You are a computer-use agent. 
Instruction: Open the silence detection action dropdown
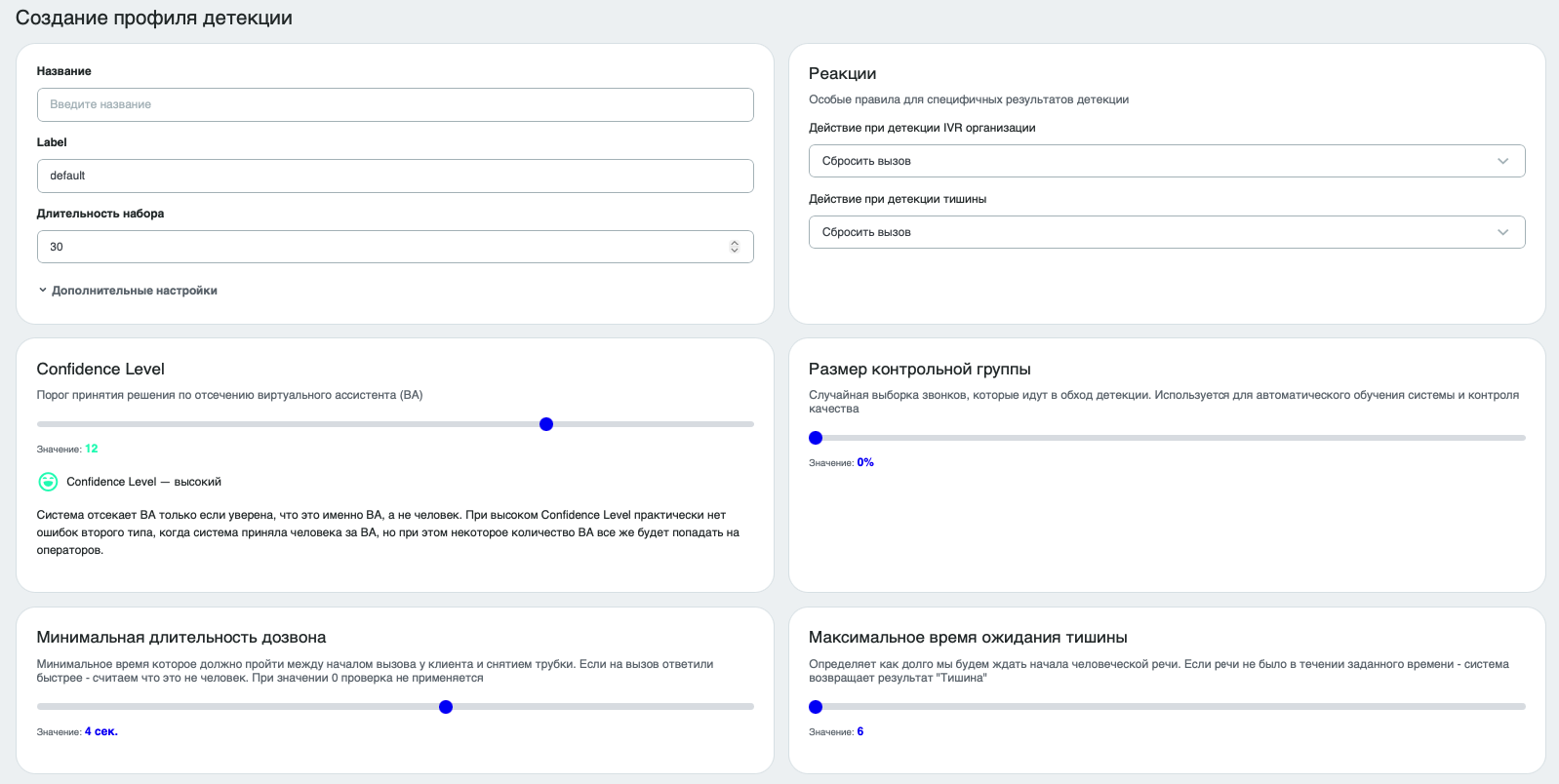click(1167, 232)
